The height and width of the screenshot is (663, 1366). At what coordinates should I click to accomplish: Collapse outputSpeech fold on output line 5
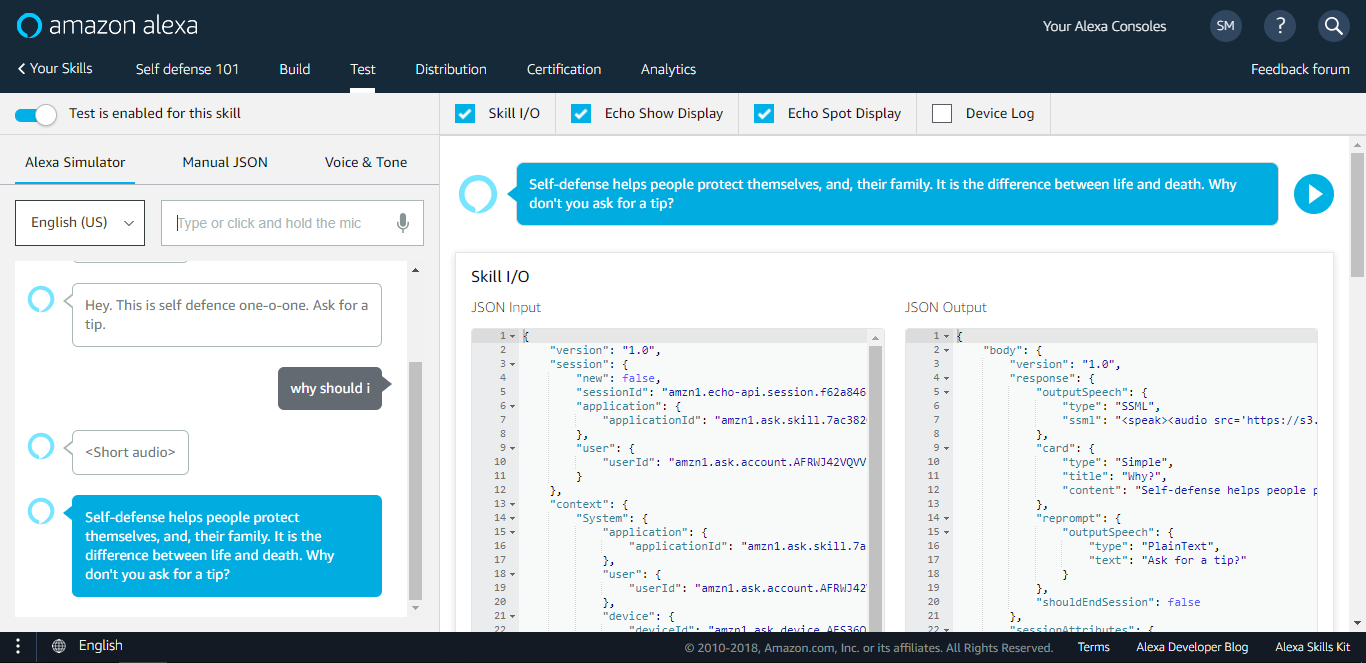[x=945, y=392]
